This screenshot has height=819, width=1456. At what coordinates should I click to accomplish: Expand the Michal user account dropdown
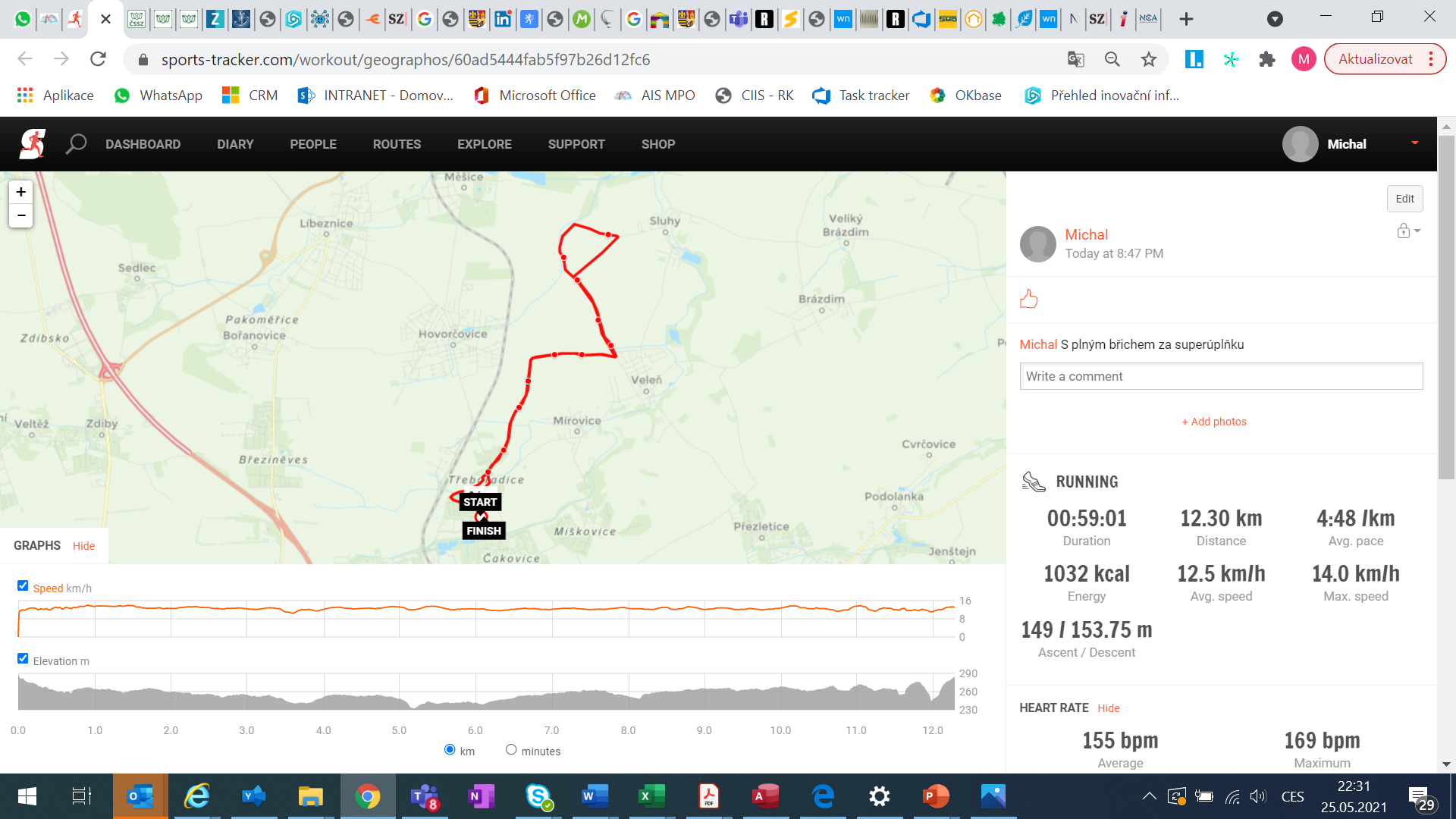(1414, 143)
